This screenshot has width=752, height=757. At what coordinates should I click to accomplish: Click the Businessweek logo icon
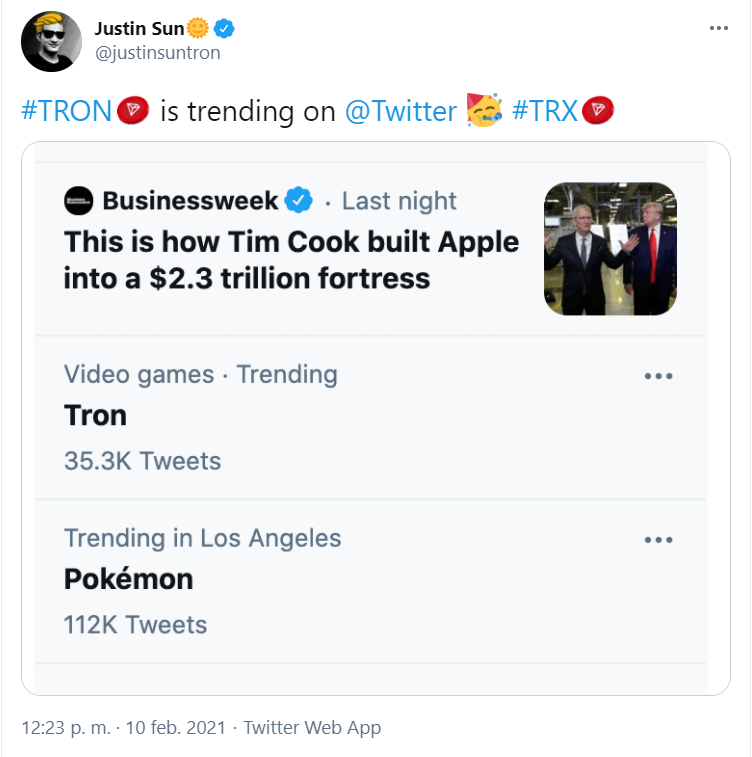click(79, 201)
